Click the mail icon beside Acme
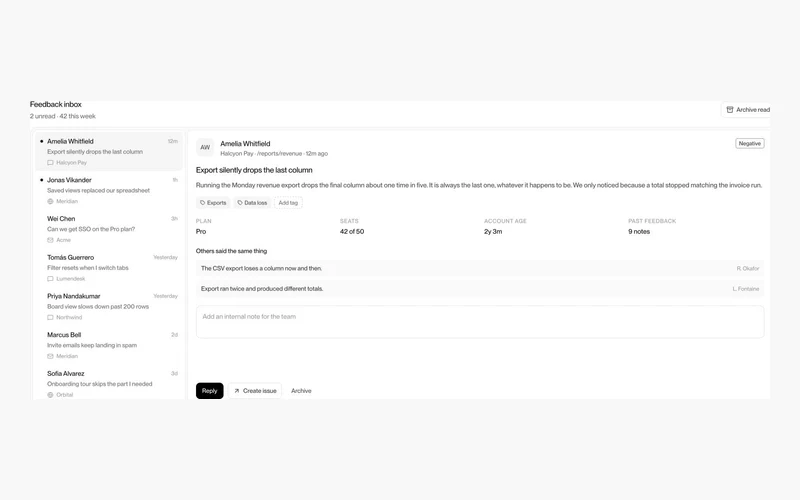The image size is (800, 500). pos(50,240)
